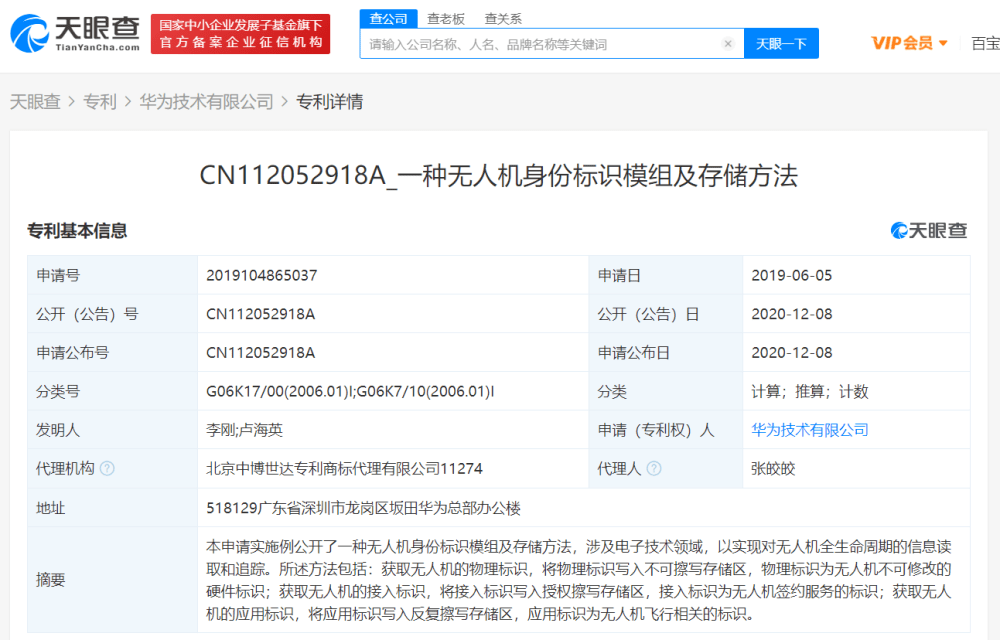The height and width of the screenshot is (640, 1000).
Task: Open the VIP会员 menu
Action: point(909,43)
